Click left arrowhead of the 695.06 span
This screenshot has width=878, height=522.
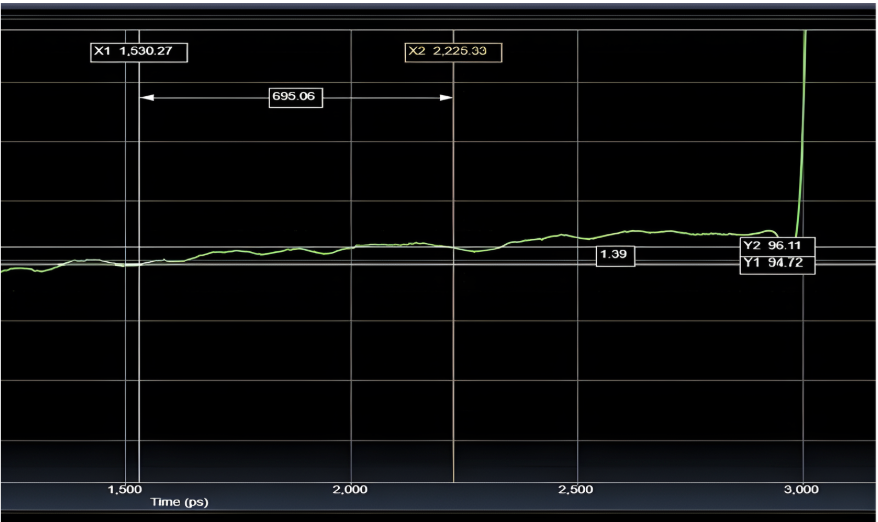[x=146, y=97]
